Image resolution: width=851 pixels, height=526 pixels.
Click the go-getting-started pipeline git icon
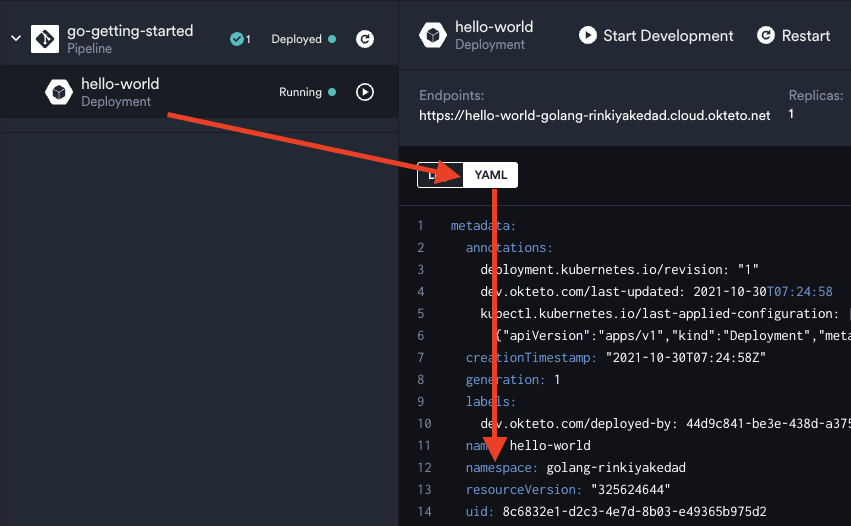(x=45, y=39)
